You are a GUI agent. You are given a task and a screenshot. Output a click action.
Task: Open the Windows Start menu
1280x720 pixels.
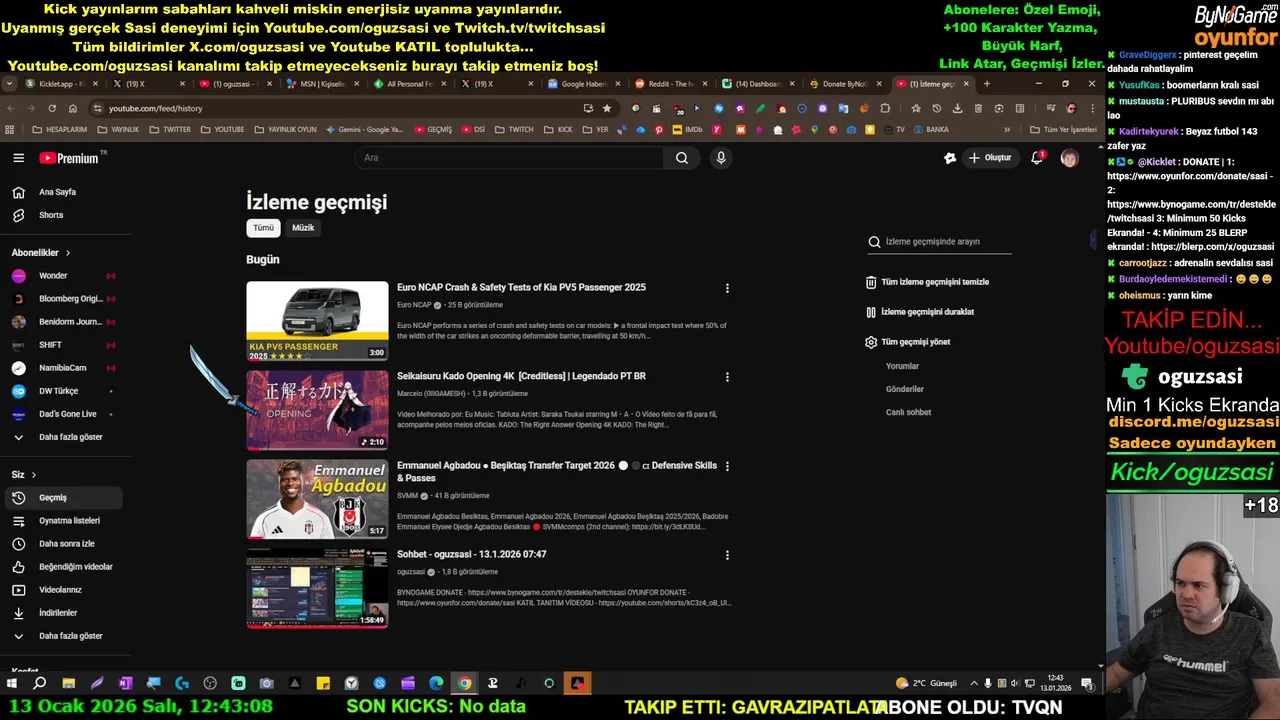11,684
